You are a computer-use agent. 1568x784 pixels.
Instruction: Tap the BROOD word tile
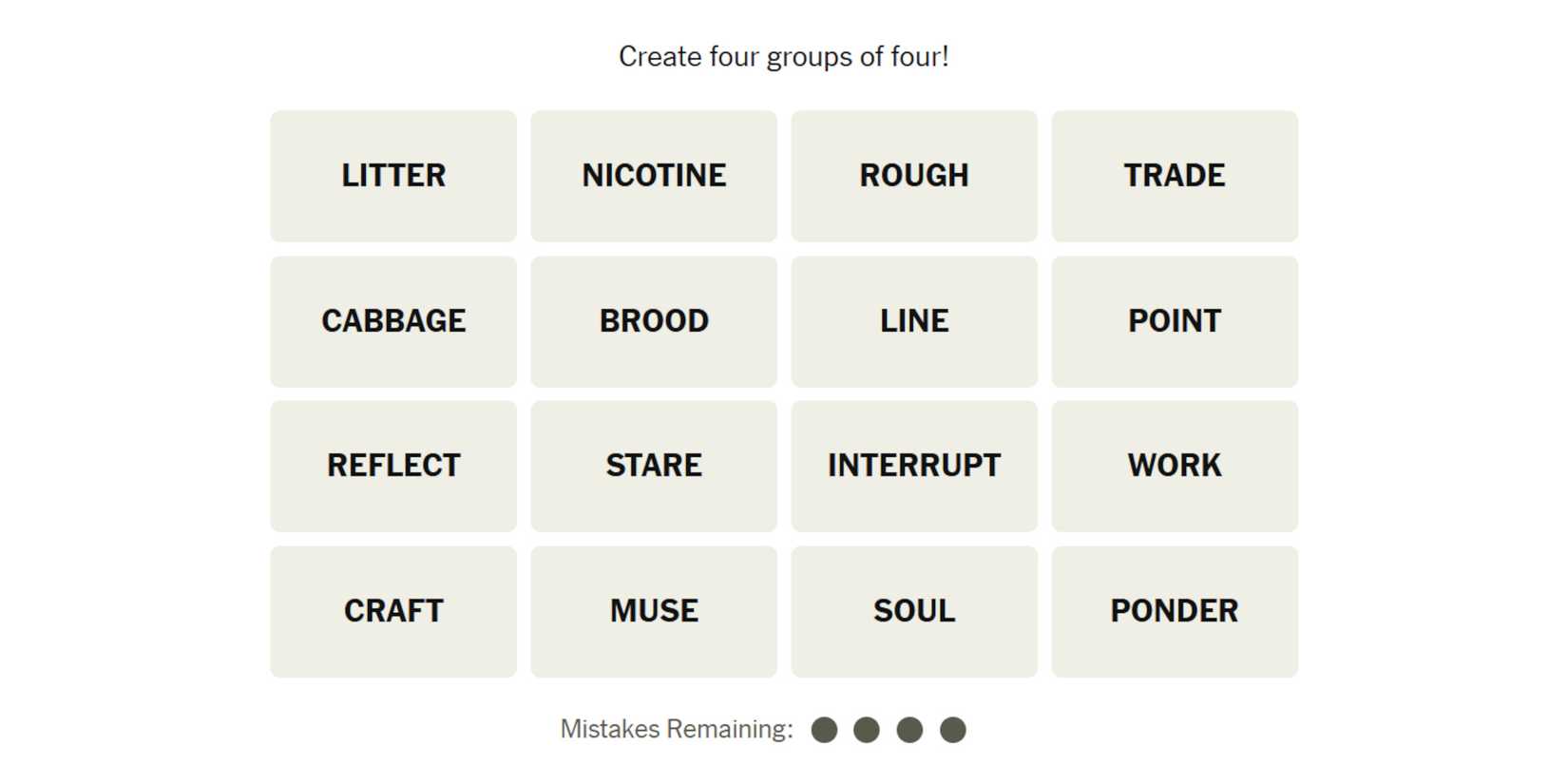(x=654, y=321)
